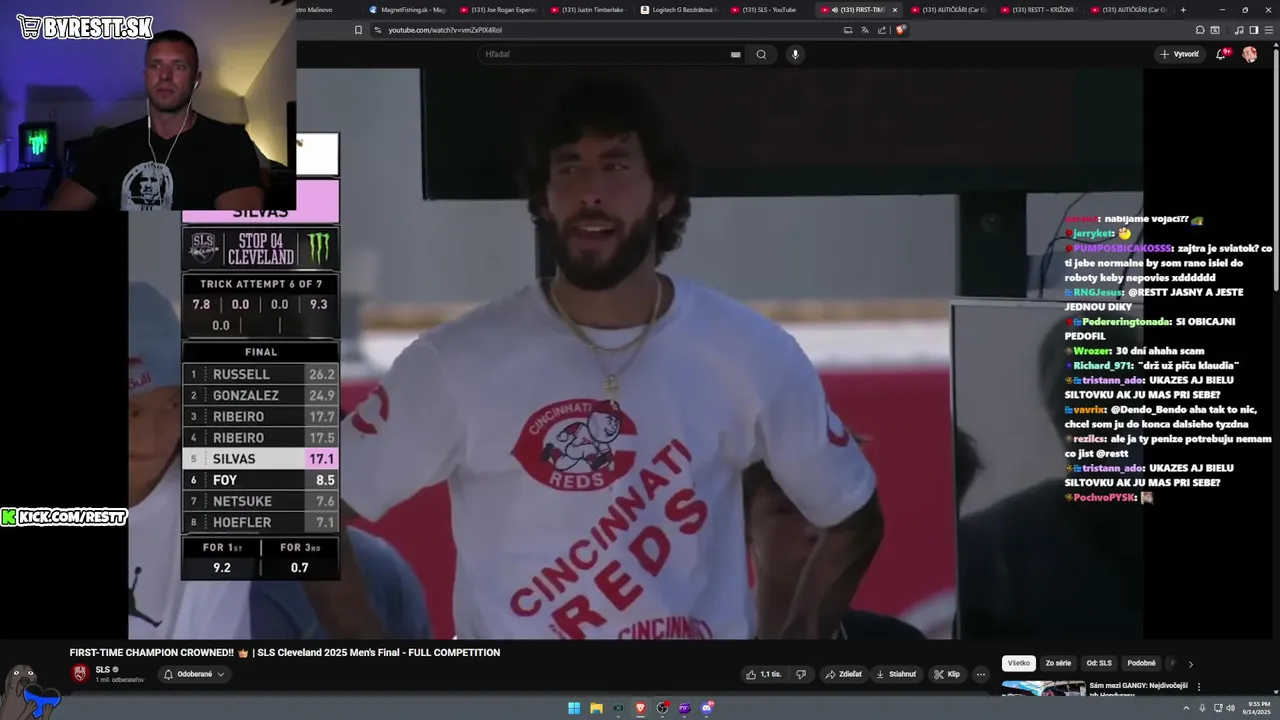Dislike the video with thumbs down
This screenshot has width=1280, height=720.
[x=800, y=674]
